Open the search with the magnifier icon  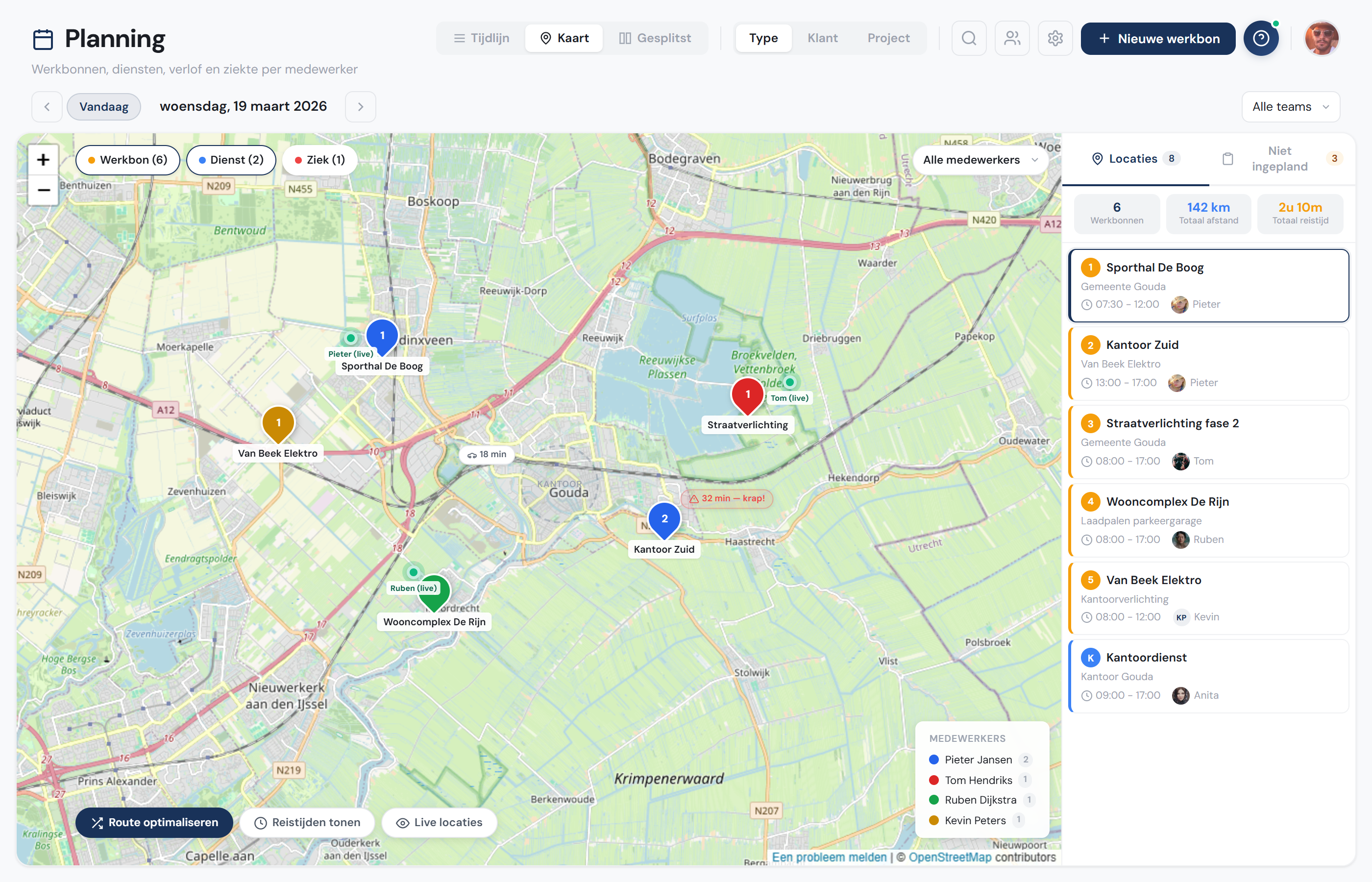(x=968, y=38)
